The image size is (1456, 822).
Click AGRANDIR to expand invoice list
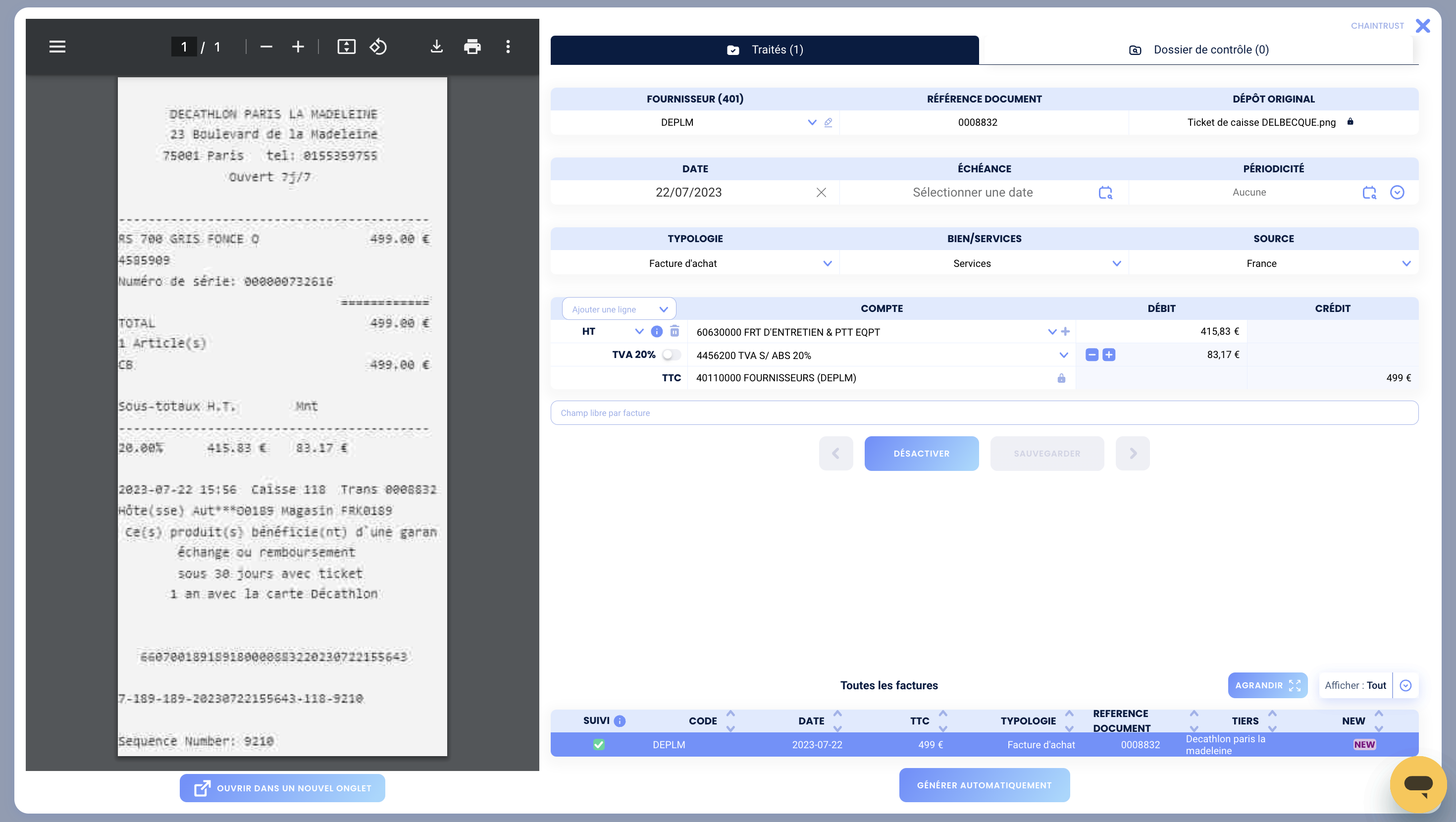point(1267,685)
